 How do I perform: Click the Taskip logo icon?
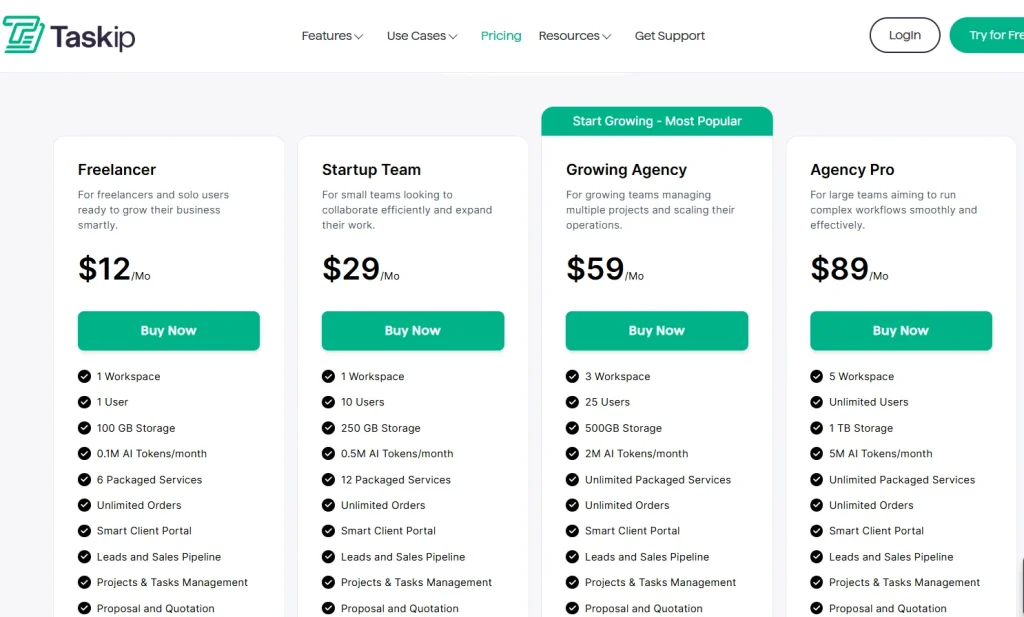point(23,35)
